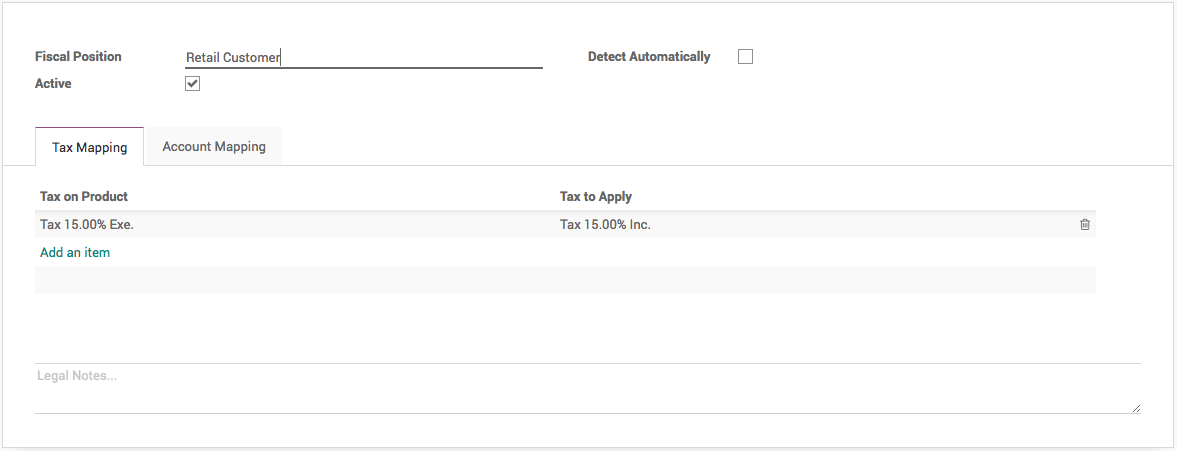Click into the Legal Notes text area

(587, 389)
